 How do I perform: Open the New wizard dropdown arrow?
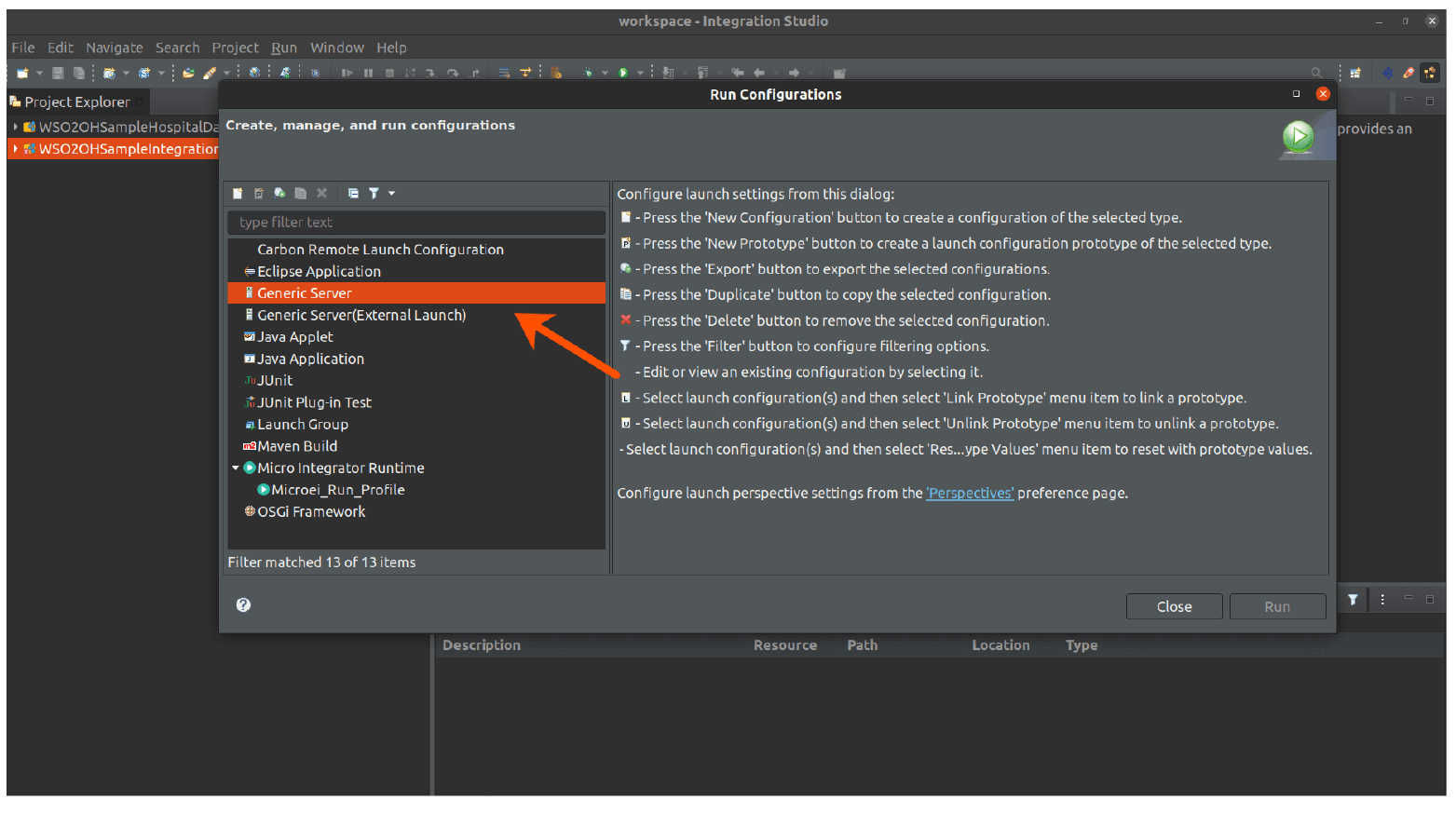pyautogui.click(x=39, y=73)
